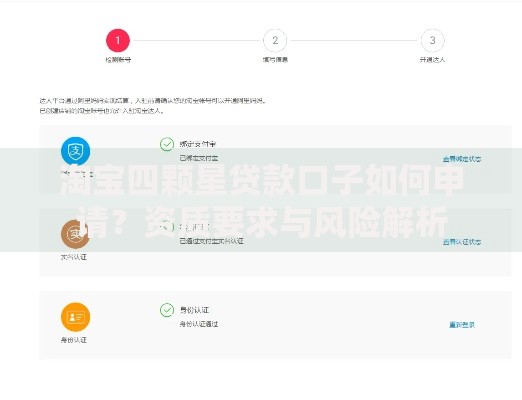Click the blue link in the 身份认证 row
This screenshot has width=522, height=400.
pos(462,324)
